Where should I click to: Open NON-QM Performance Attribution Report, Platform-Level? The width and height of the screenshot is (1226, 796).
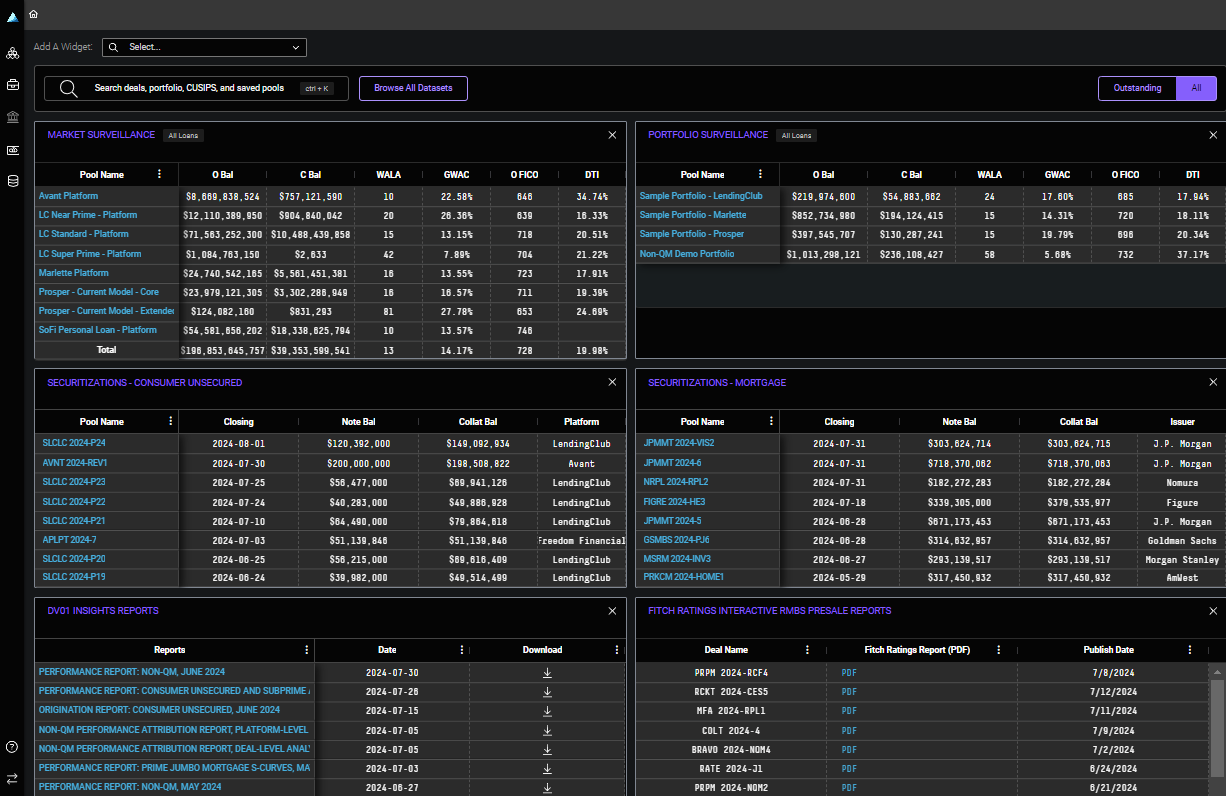click(173, 730)
